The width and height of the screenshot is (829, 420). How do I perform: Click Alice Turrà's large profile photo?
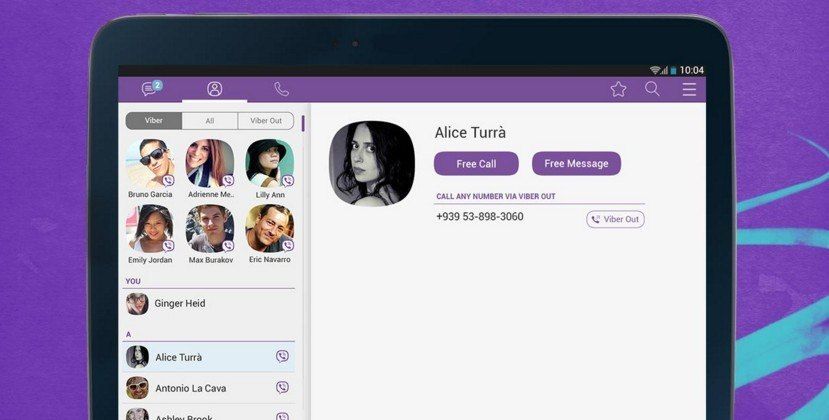pyautogui.click(x=372, y=163)
